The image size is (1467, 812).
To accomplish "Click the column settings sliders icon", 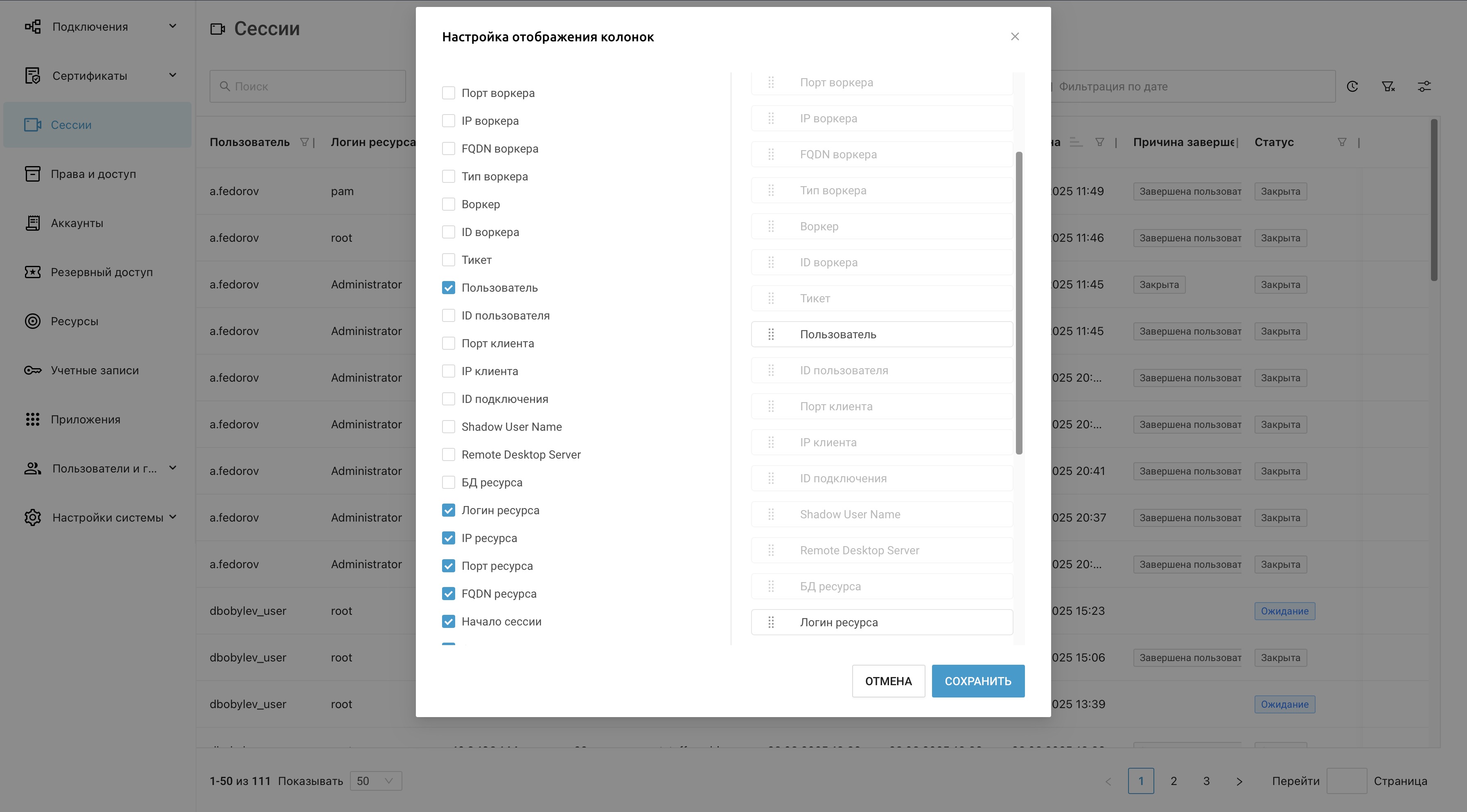I will 1424,86.
